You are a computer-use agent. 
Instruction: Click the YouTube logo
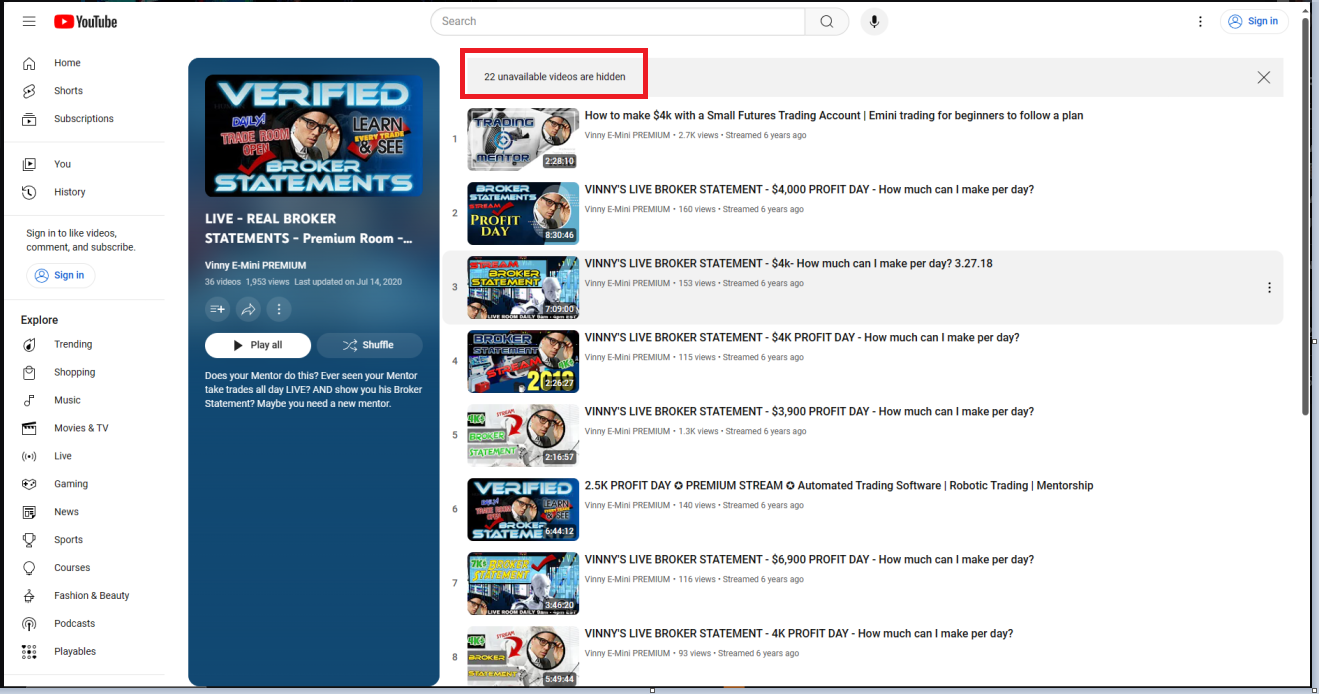coord(85,21)
